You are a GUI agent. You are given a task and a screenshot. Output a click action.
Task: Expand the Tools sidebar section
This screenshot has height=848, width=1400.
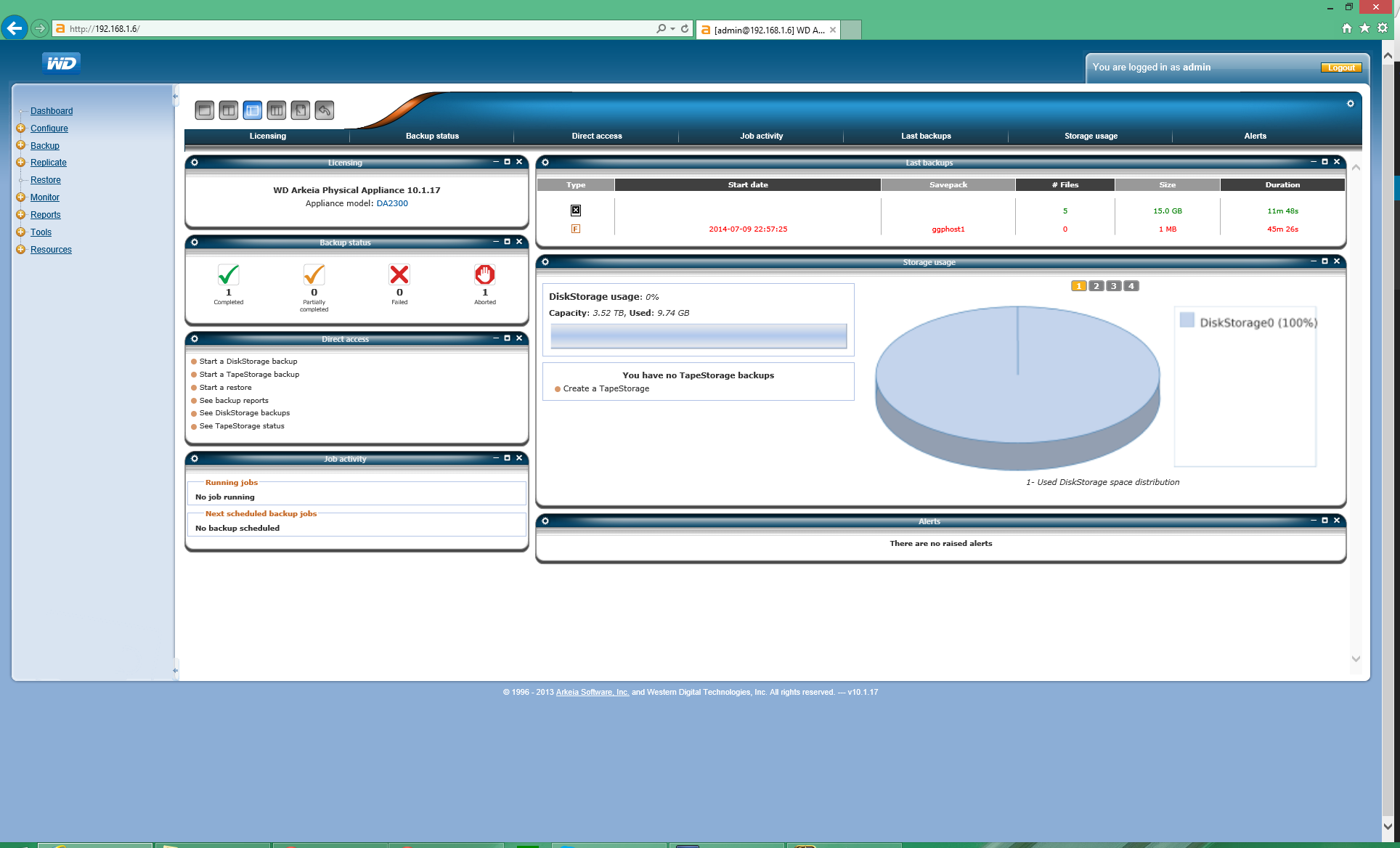click(x=21, y=232)
